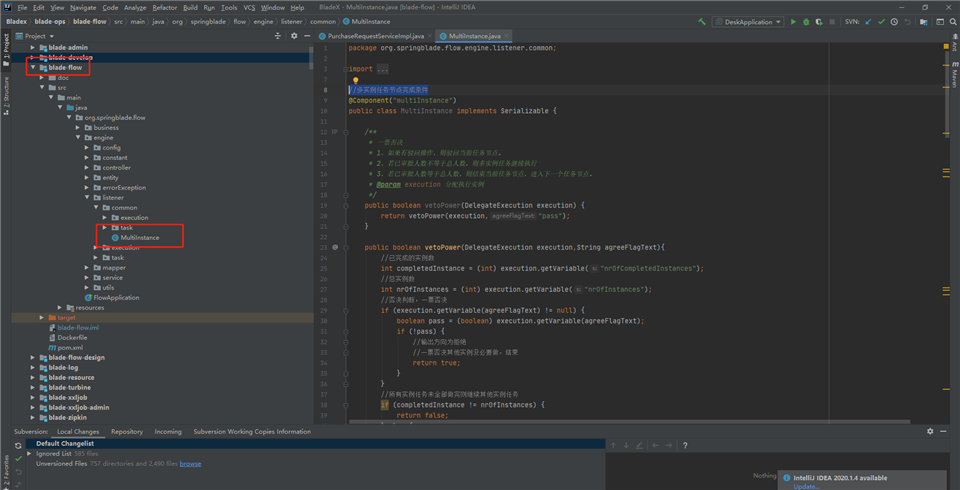Open the Navigate menu

[83, 7]
